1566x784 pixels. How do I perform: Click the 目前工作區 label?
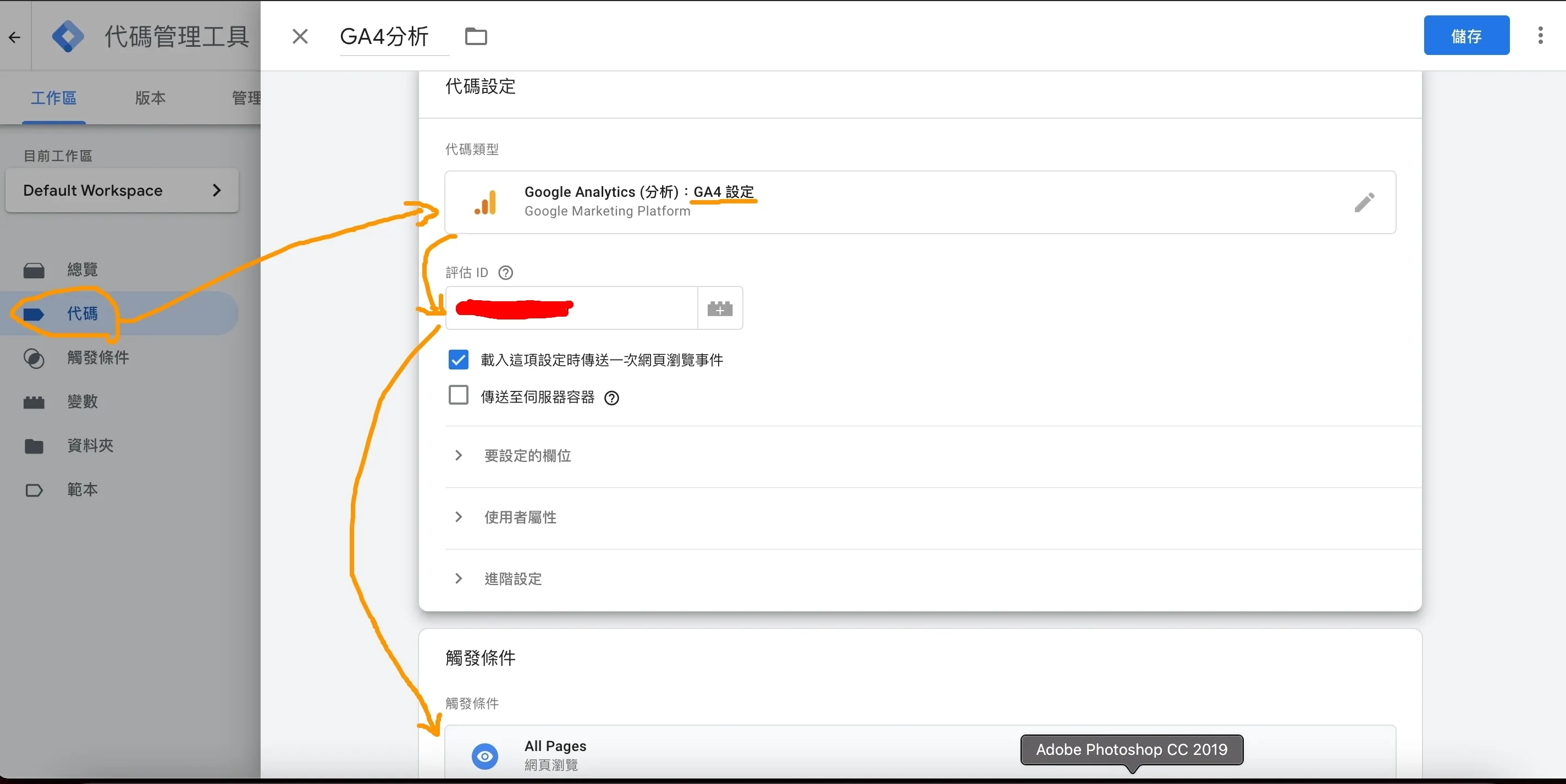tap(58, 156)
